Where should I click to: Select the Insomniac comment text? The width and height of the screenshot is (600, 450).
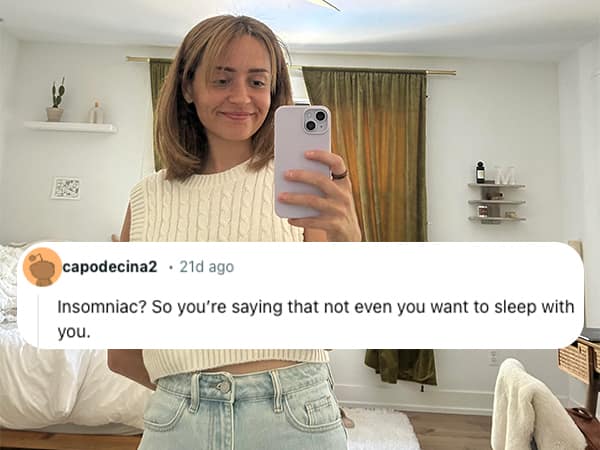click(316, 319)
